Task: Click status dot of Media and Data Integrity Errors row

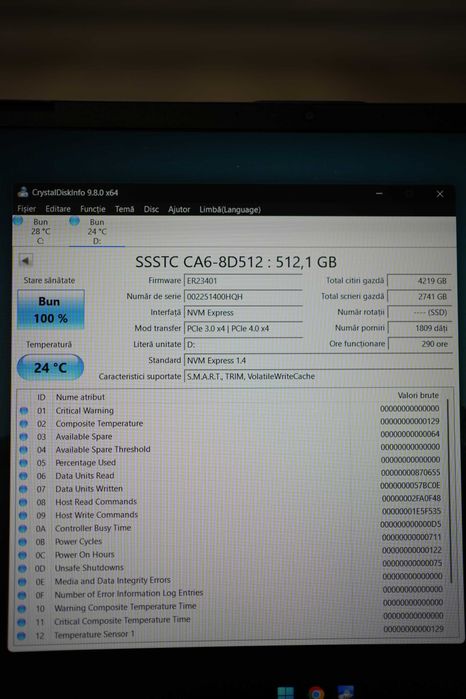Action: tap(22, 582)
